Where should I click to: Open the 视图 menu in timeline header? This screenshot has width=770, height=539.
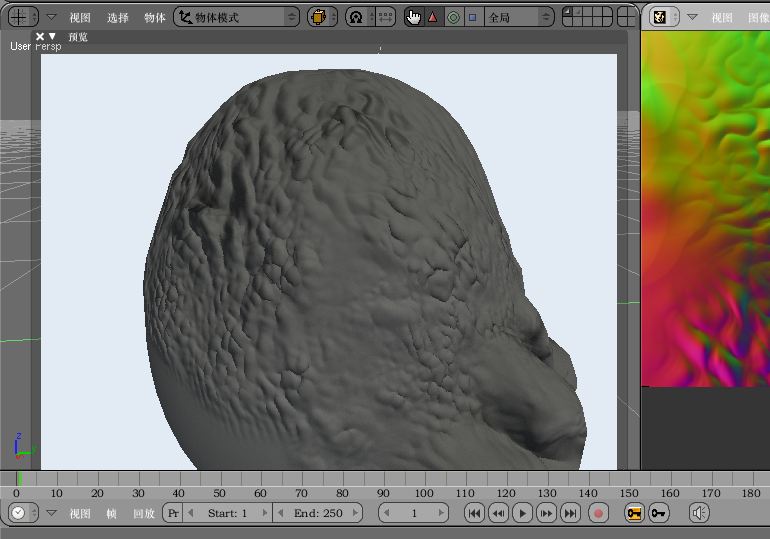[x=80, y=513]
